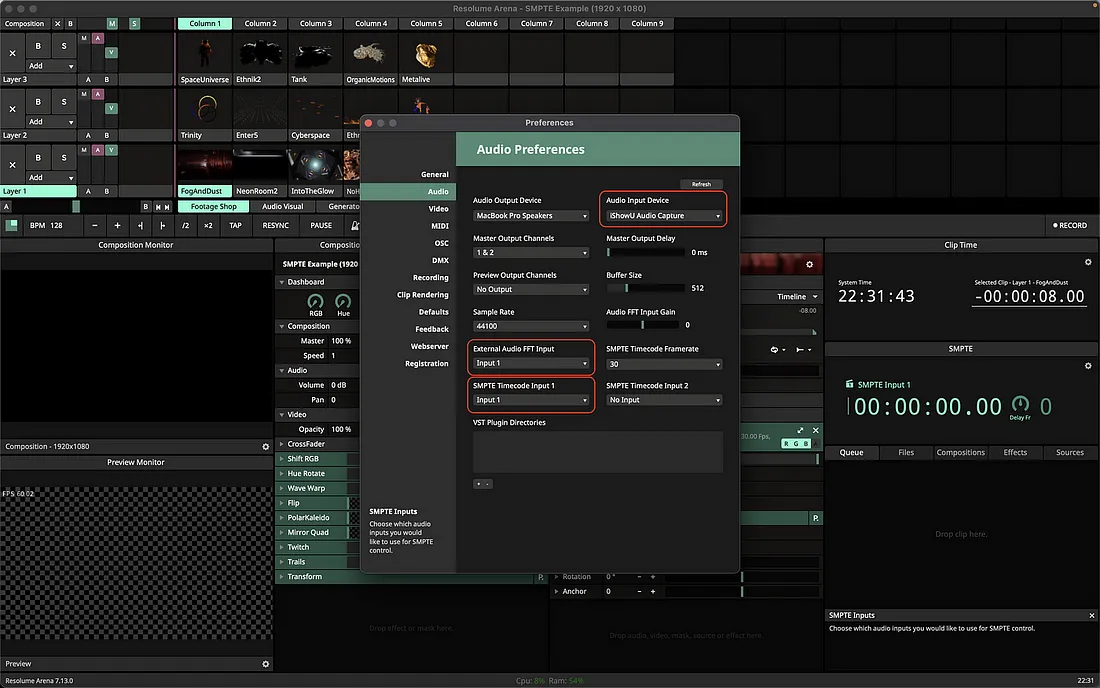Click the Preview Monitor gear icon
1100x688 pixels.
[266, 664]
